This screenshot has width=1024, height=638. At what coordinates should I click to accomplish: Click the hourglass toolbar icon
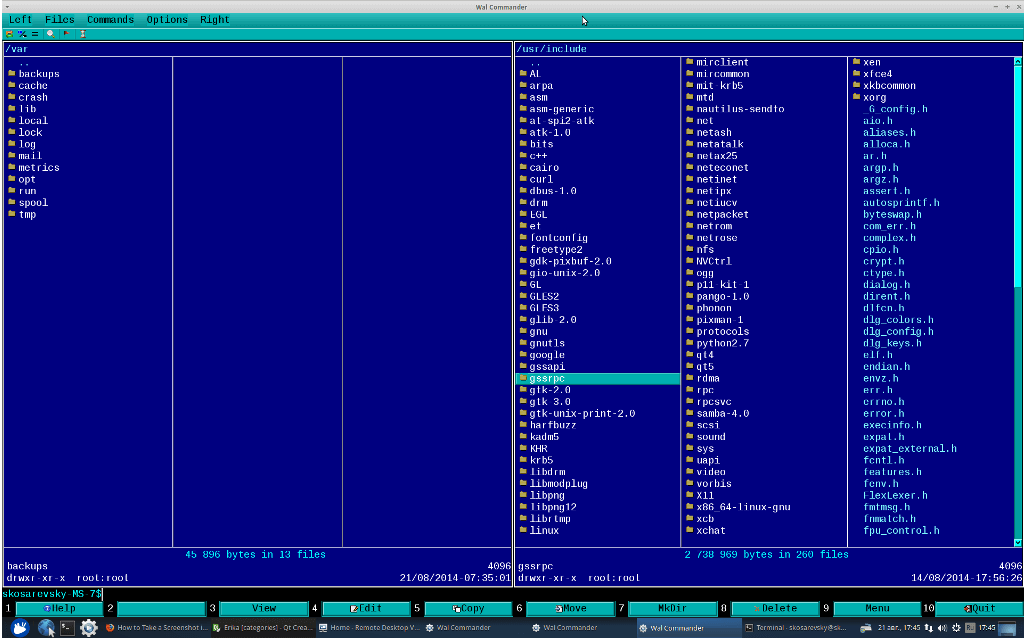pyautogui.click(x=83, y=33)
